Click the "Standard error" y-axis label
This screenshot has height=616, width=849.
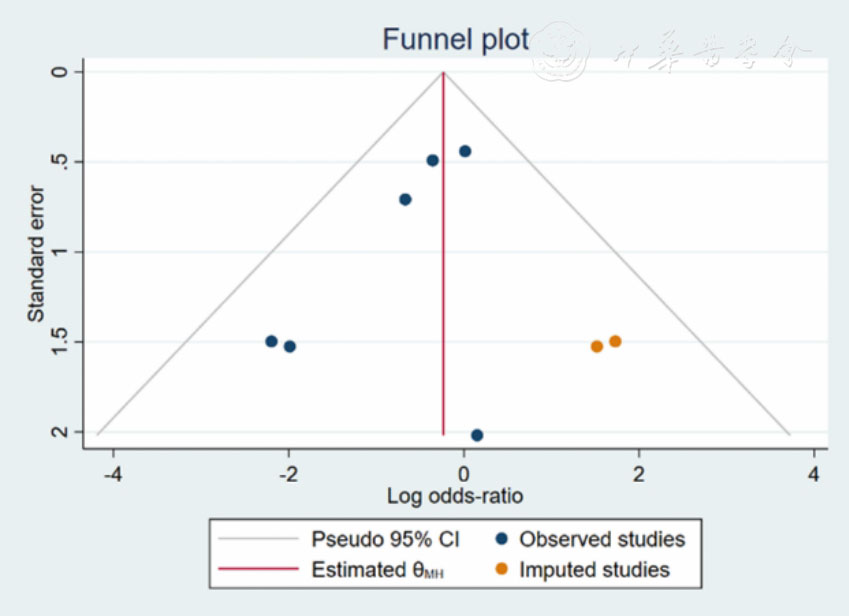37,253
